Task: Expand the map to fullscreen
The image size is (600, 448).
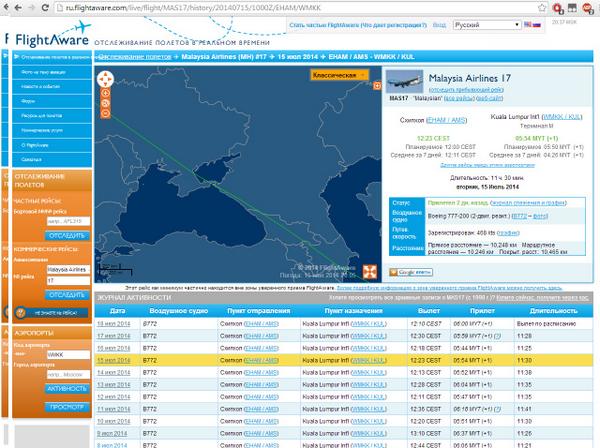Action: tap(370, 272)
